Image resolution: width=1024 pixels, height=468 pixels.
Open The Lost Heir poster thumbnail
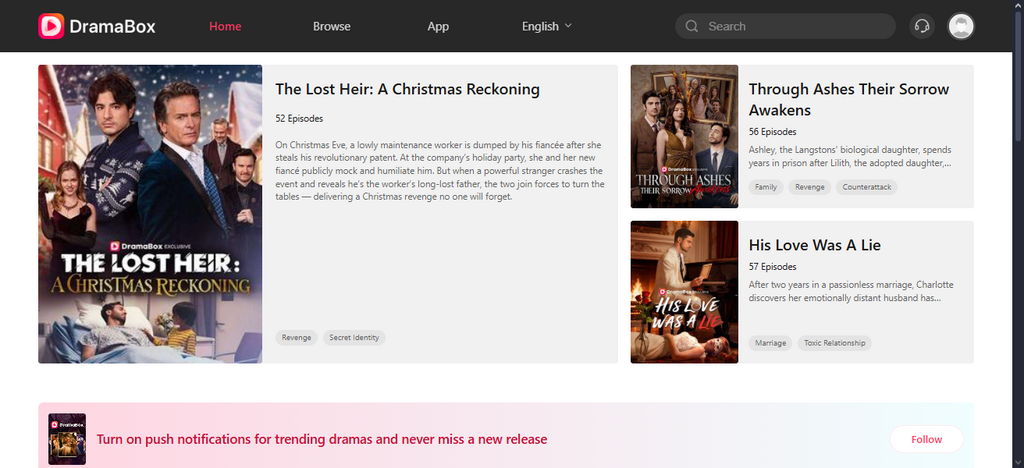[x=150, y=214]
